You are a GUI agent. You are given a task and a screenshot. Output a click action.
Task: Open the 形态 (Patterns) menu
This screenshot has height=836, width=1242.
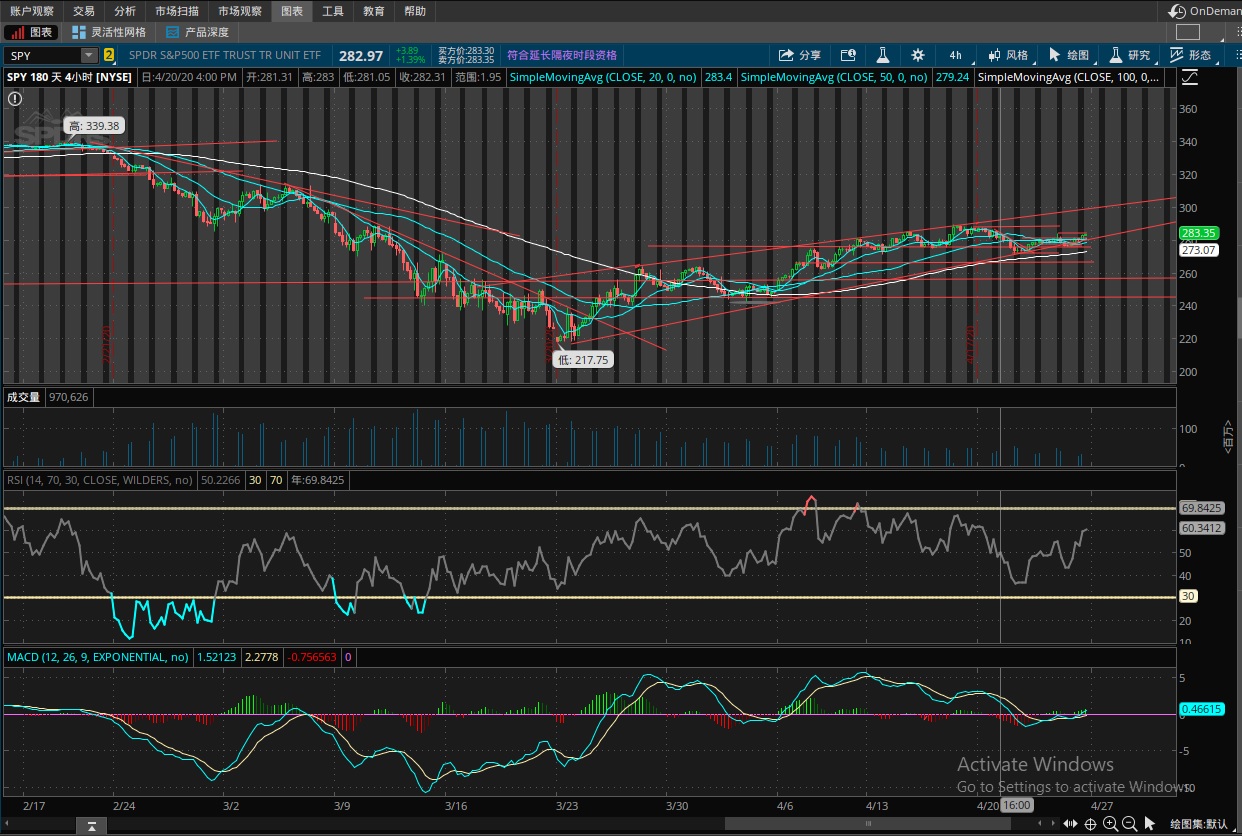tap(1191, 56)
